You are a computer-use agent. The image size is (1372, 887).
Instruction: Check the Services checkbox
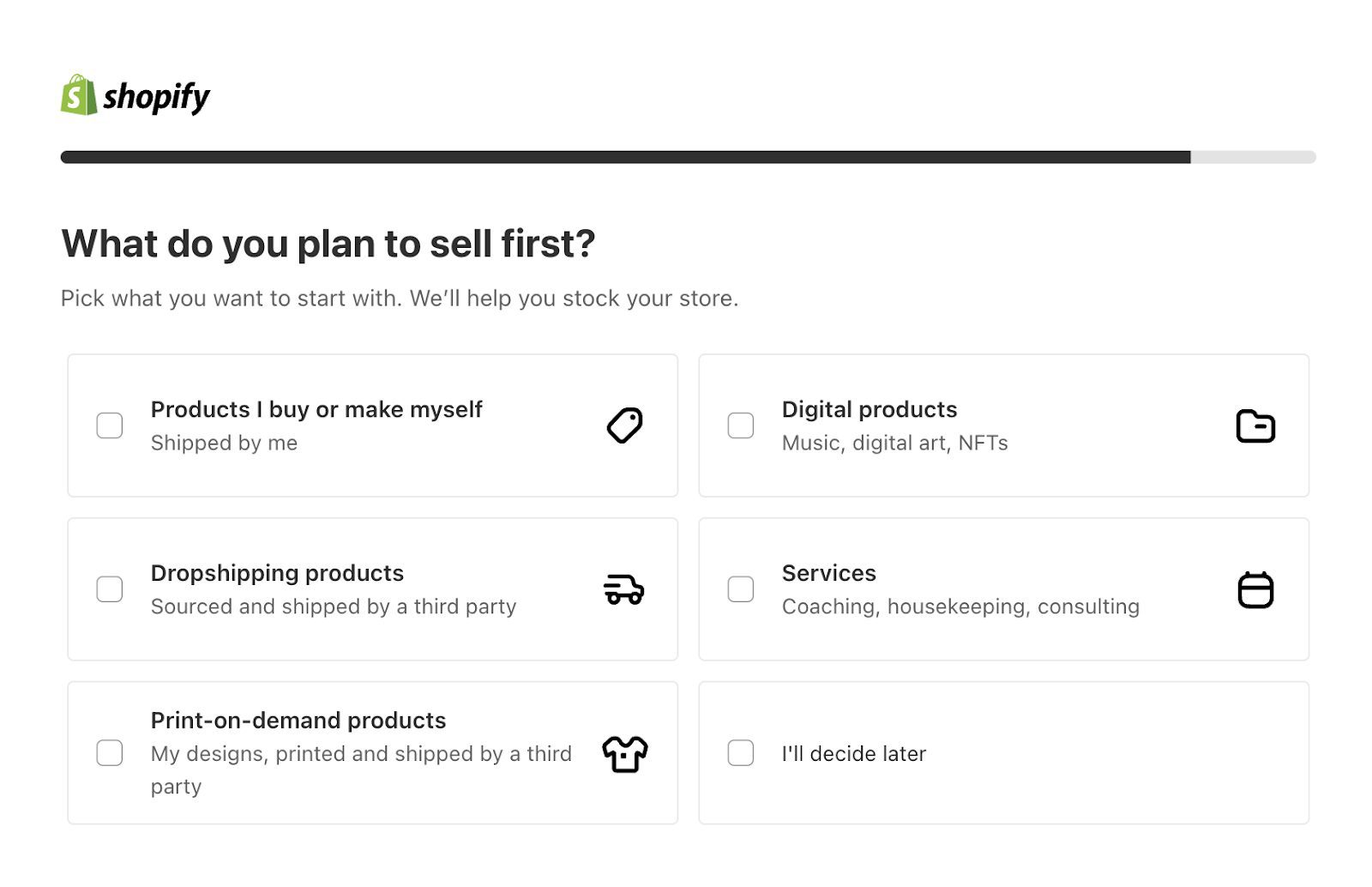740,589
